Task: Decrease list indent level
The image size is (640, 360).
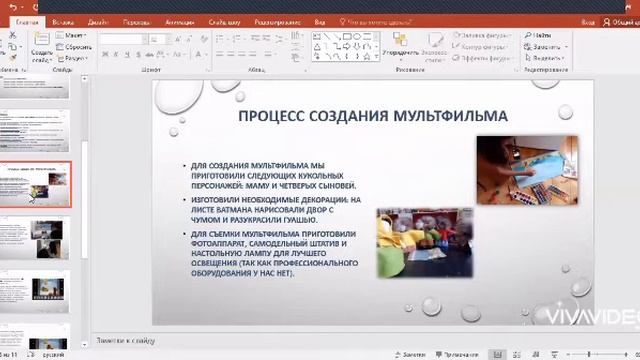Action: (x=256, y=39)
